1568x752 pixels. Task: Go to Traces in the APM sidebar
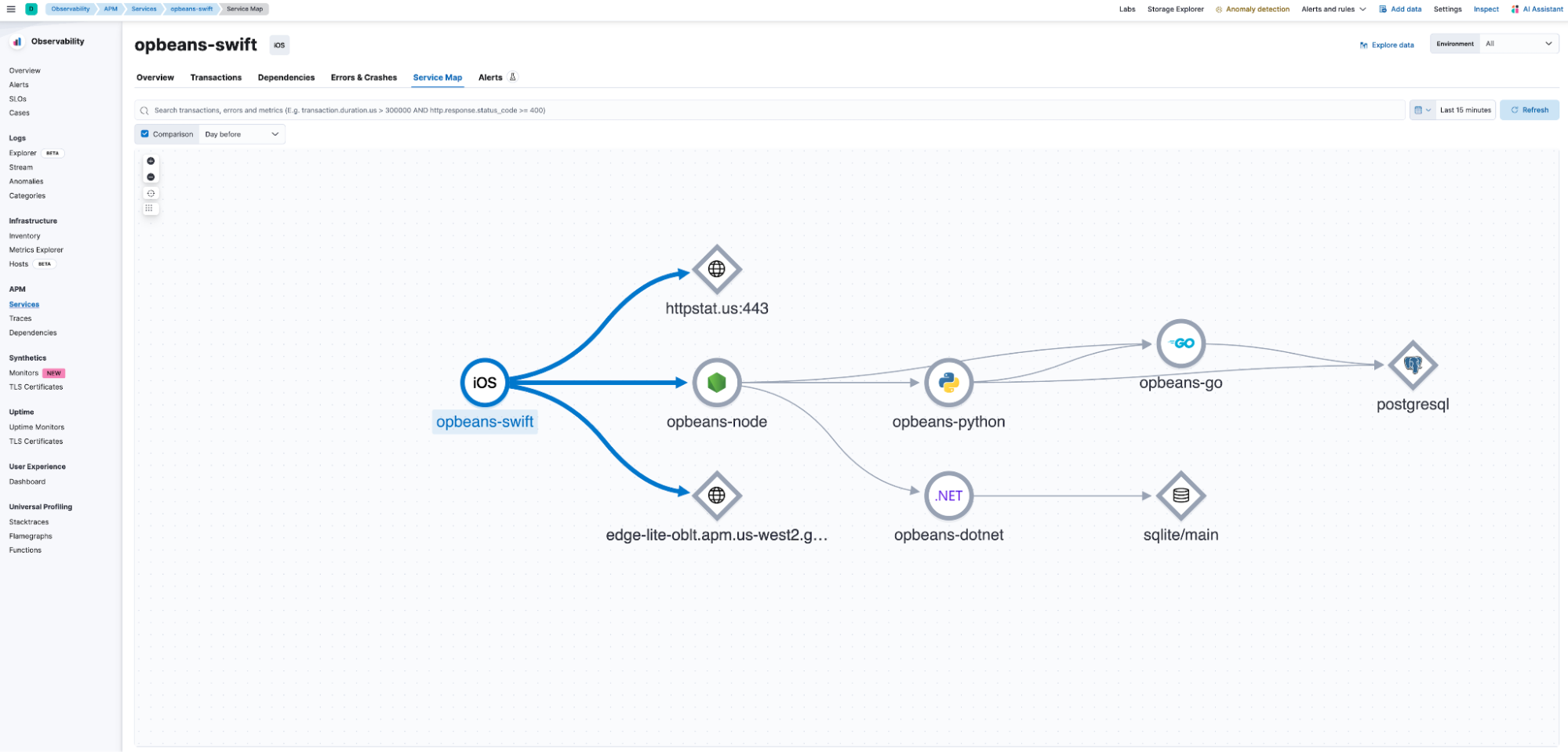coord(20,318)
